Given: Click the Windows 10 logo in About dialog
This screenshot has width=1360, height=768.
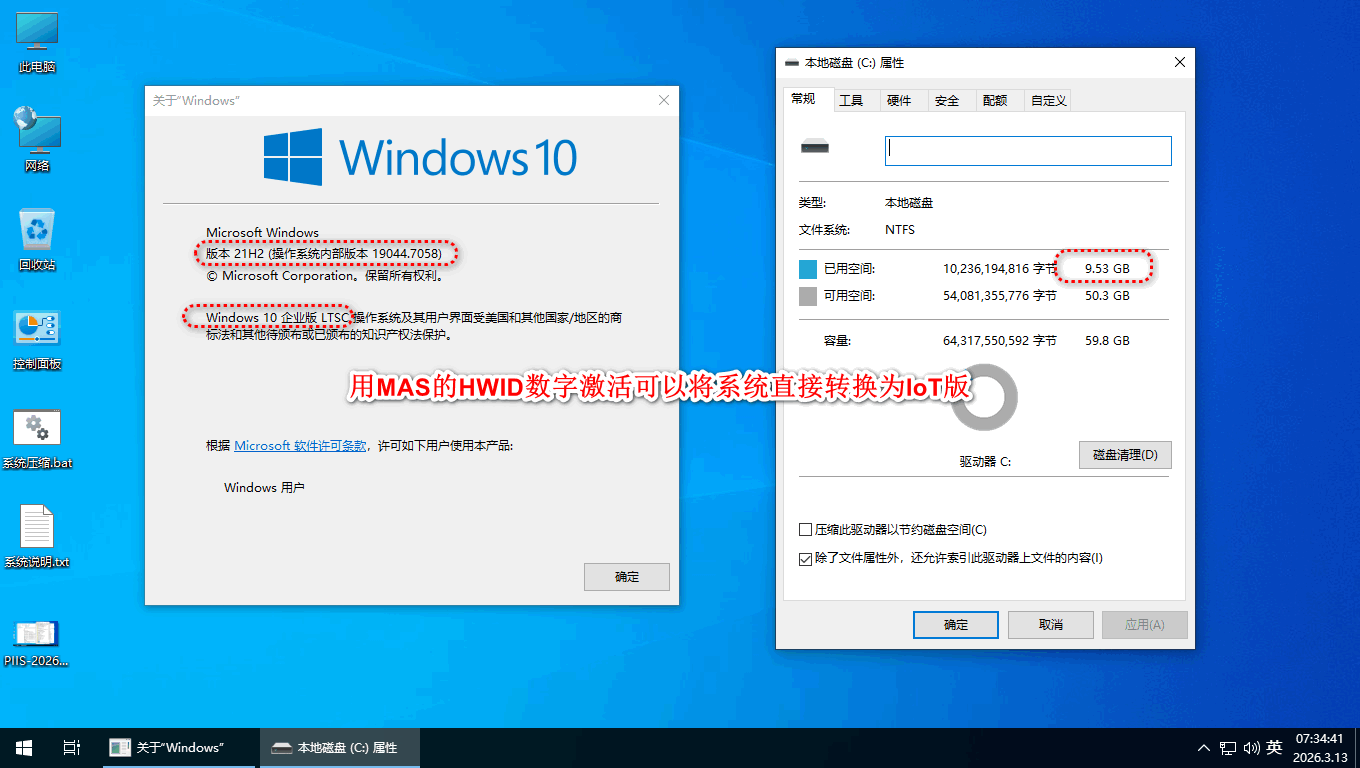Looking at the screenshot, I should click(x=420, y=157).
